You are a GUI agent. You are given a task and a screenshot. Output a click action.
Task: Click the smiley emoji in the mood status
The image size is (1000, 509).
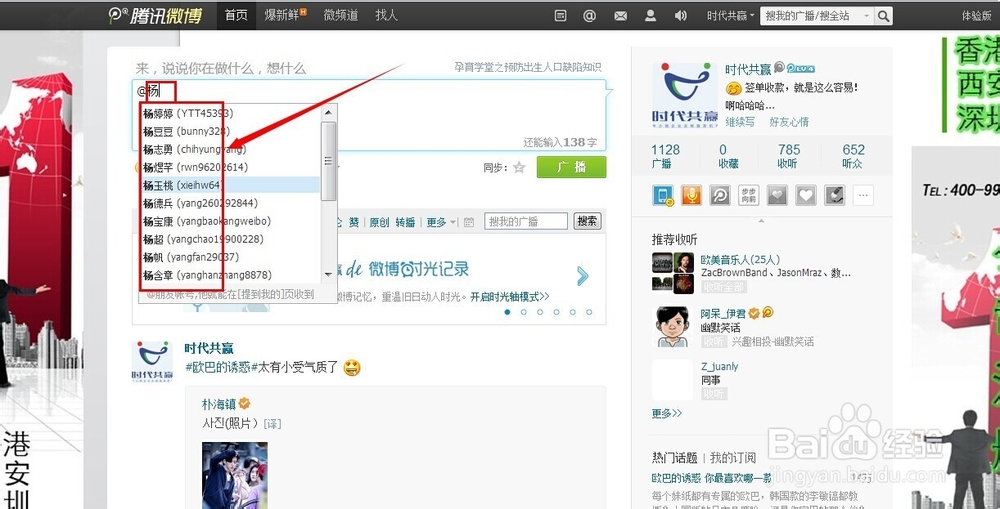pos(733,88)
